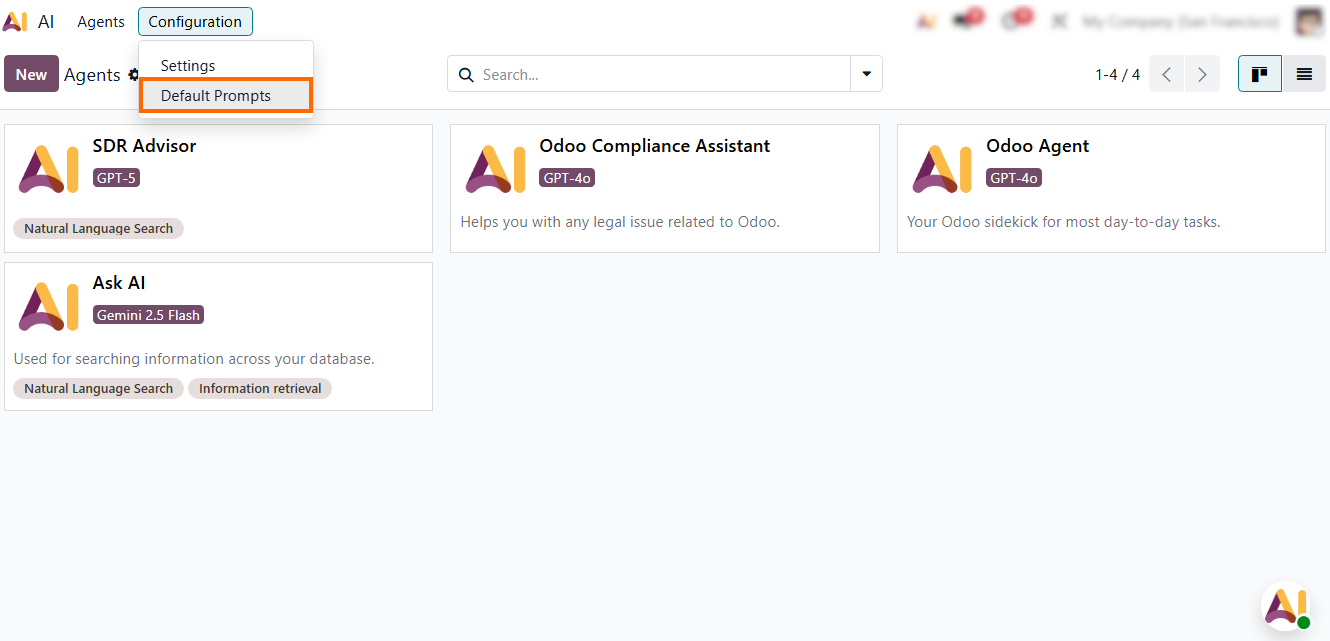
Task: Select Default Prompts from Configuration menu
Action: click(x=216, y=96)
